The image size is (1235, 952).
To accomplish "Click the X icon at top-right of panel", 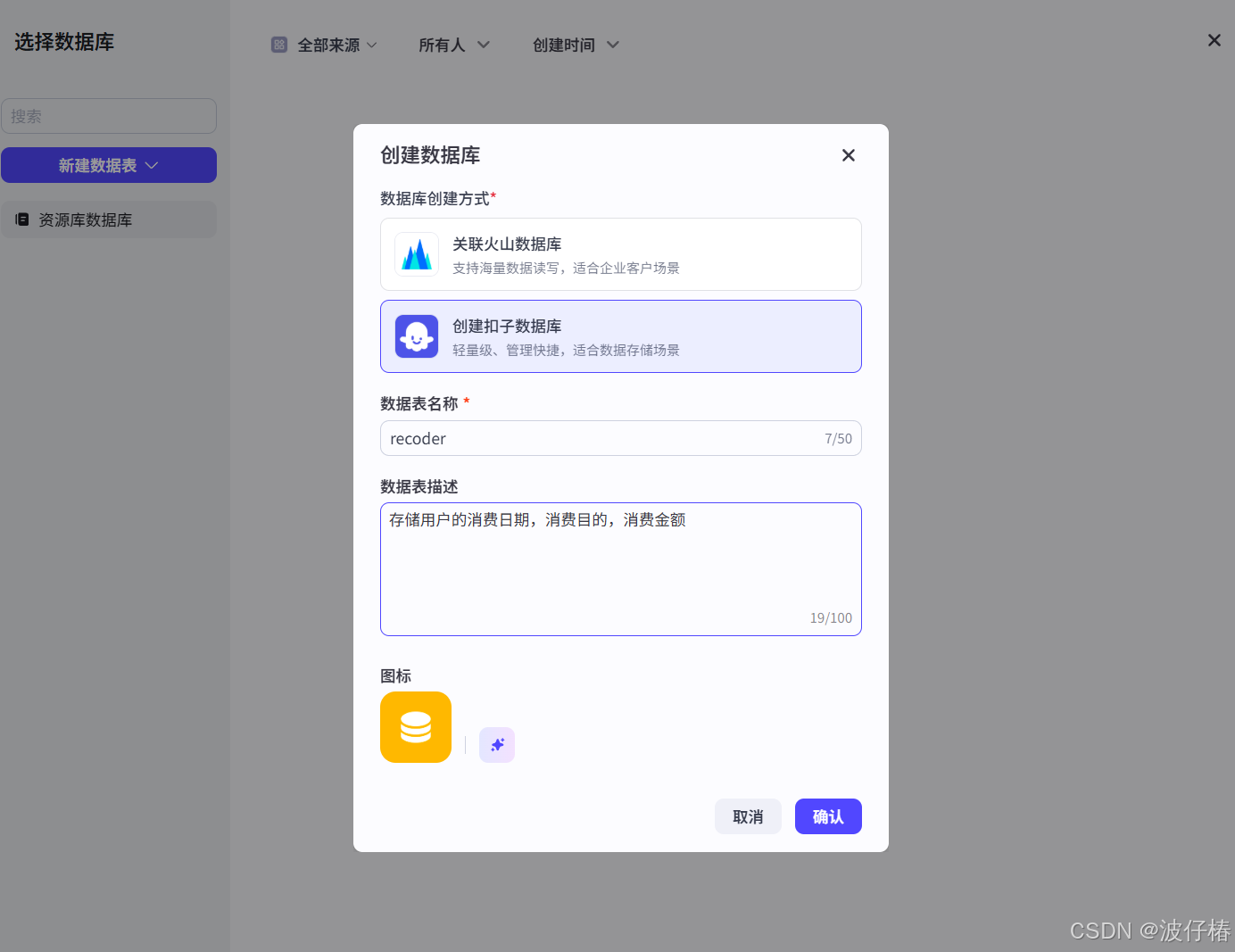I will (x=1214, y=39).
